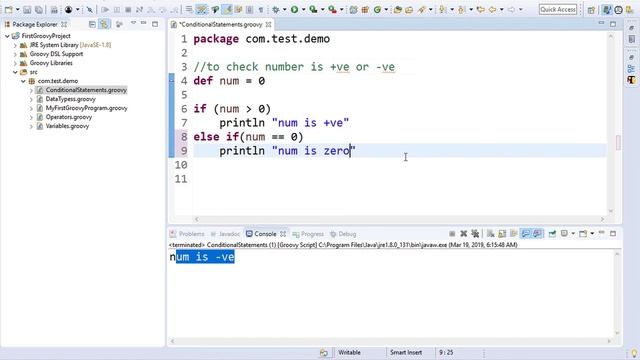Open the Problems tab
The height and width of the screenshot is (360, 640).
pyautogui.click(x=187, y=234)
